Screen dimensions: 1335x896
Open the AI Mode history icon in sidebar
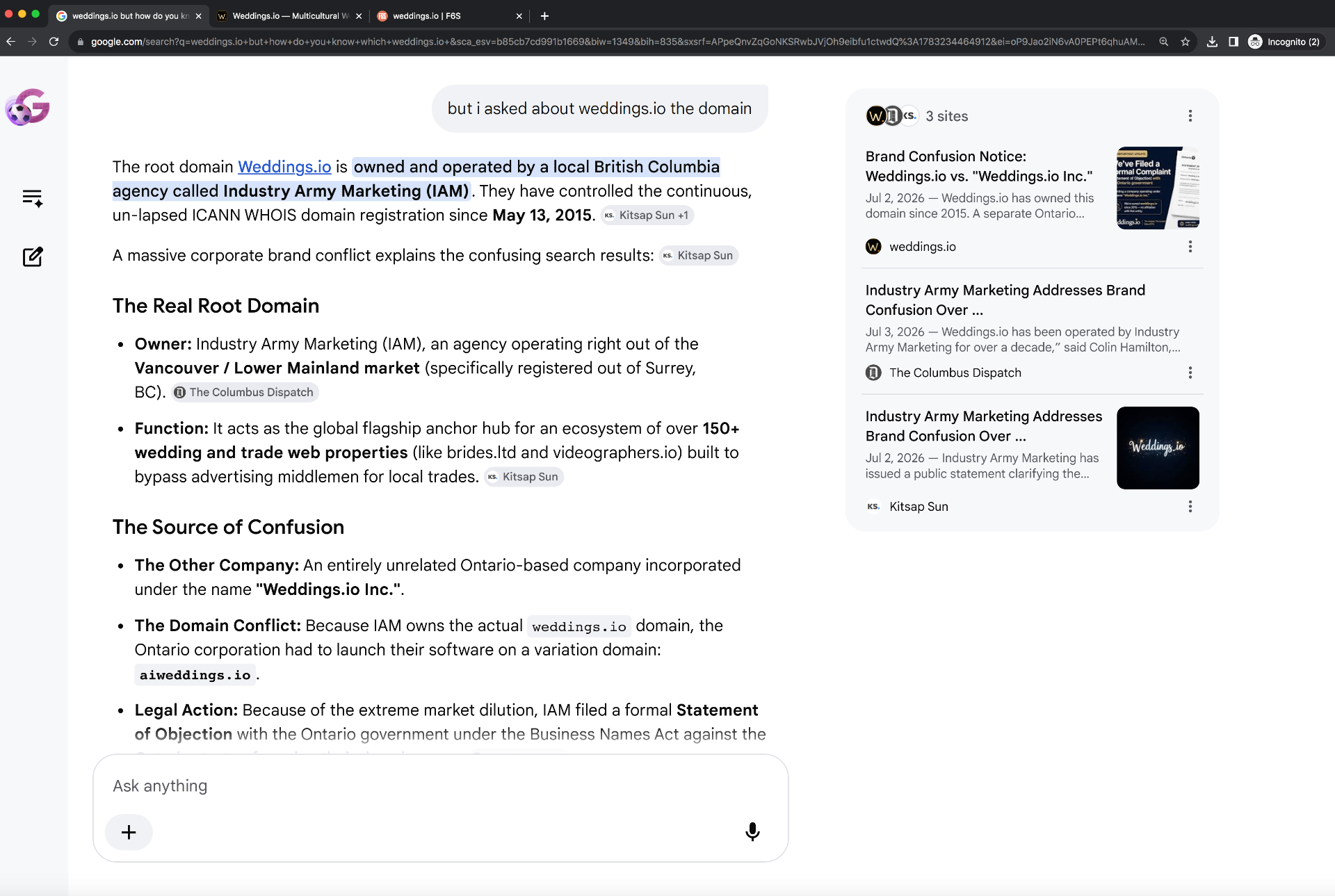pos(33,198)
